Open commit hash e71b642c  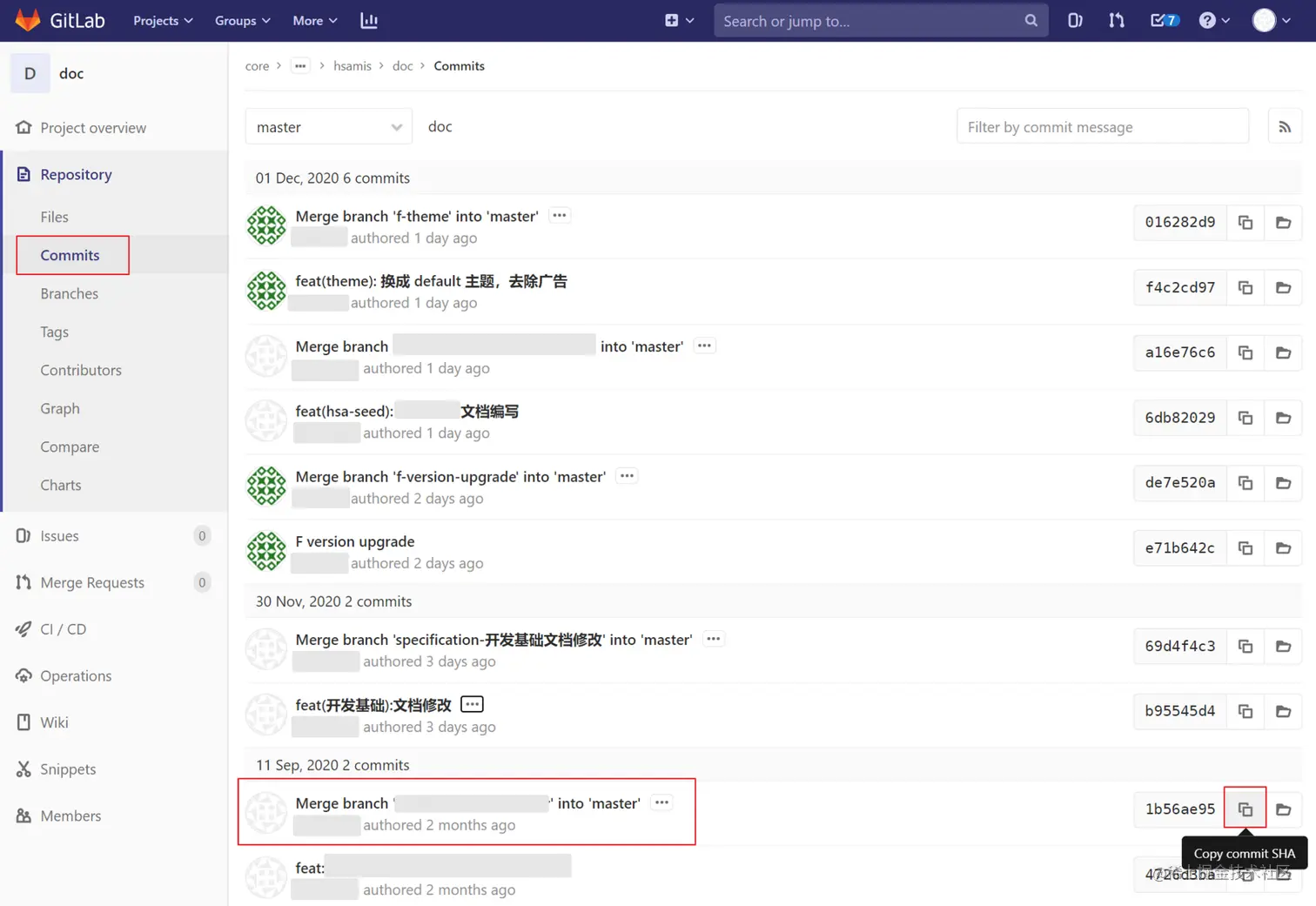pos(1179,548)
